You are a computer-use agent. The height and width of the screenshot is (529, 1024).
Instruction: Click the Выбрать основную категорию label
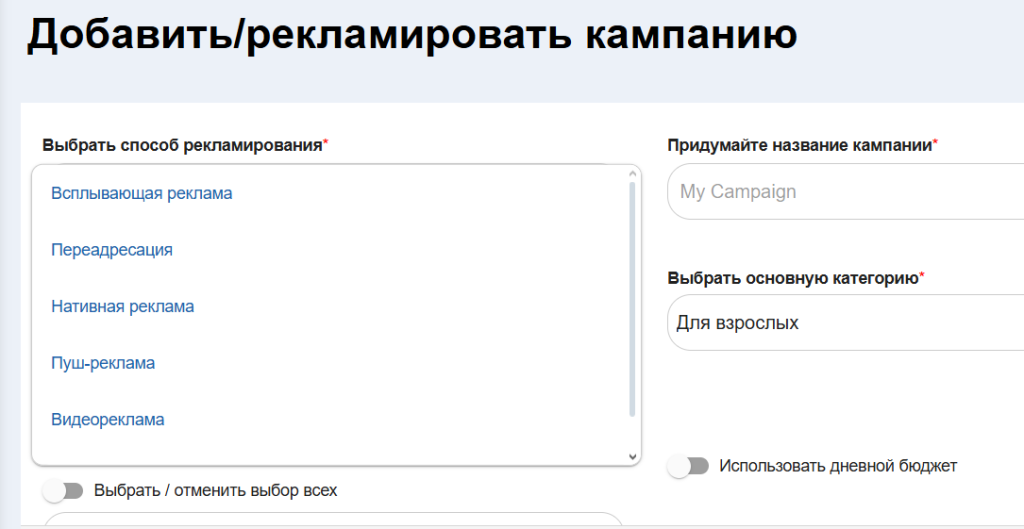pos(795,278)
